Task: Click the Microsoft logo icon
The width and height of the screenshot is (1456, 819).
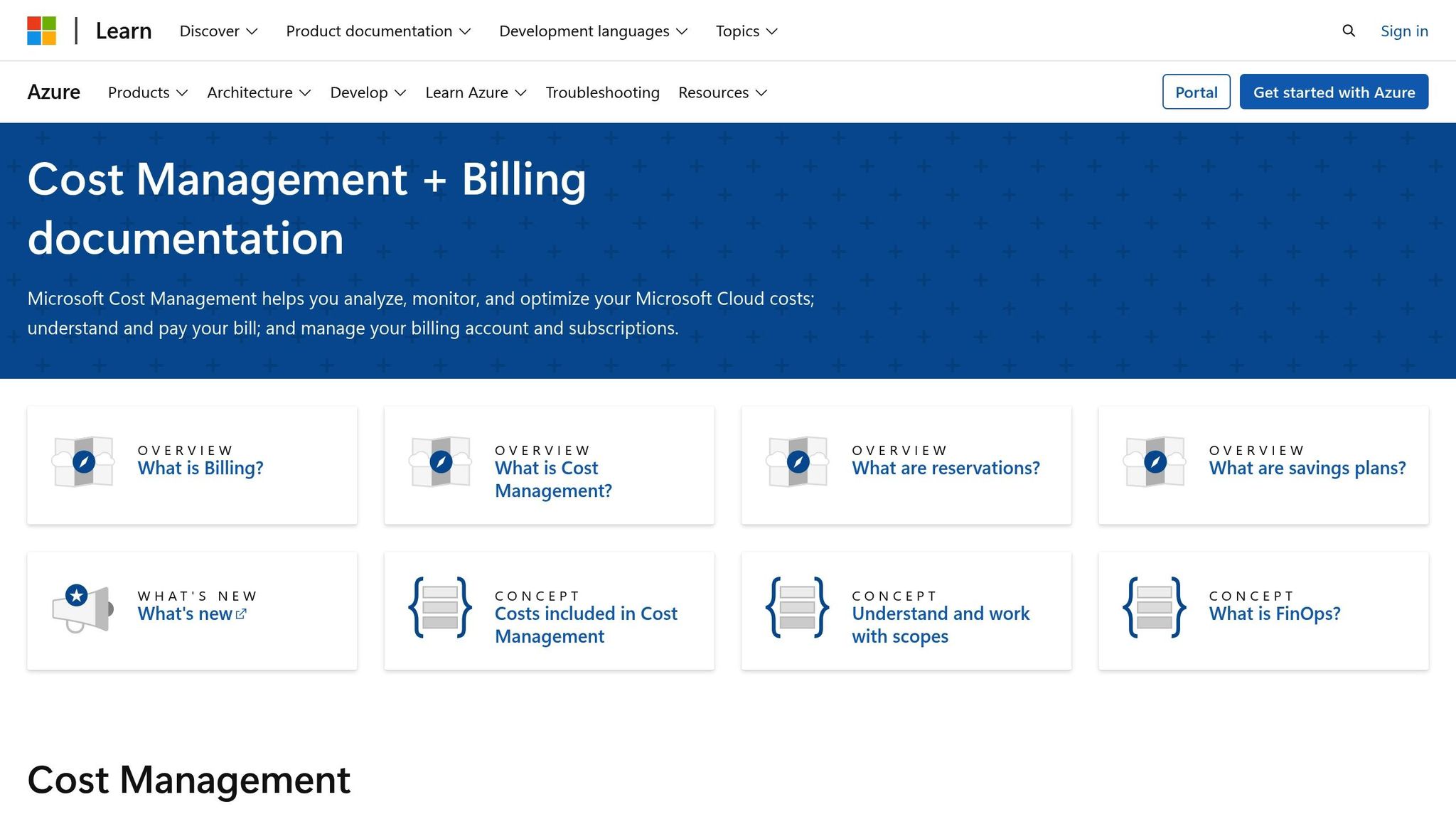Action: (x=41, y=31)
